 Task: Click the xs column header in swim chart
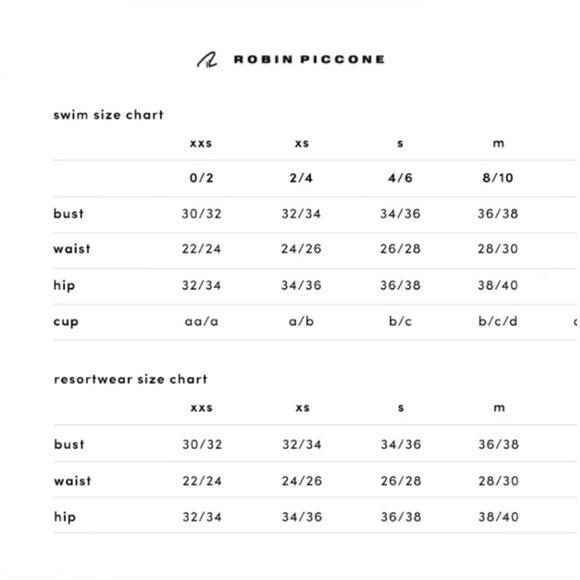(302, 143)
